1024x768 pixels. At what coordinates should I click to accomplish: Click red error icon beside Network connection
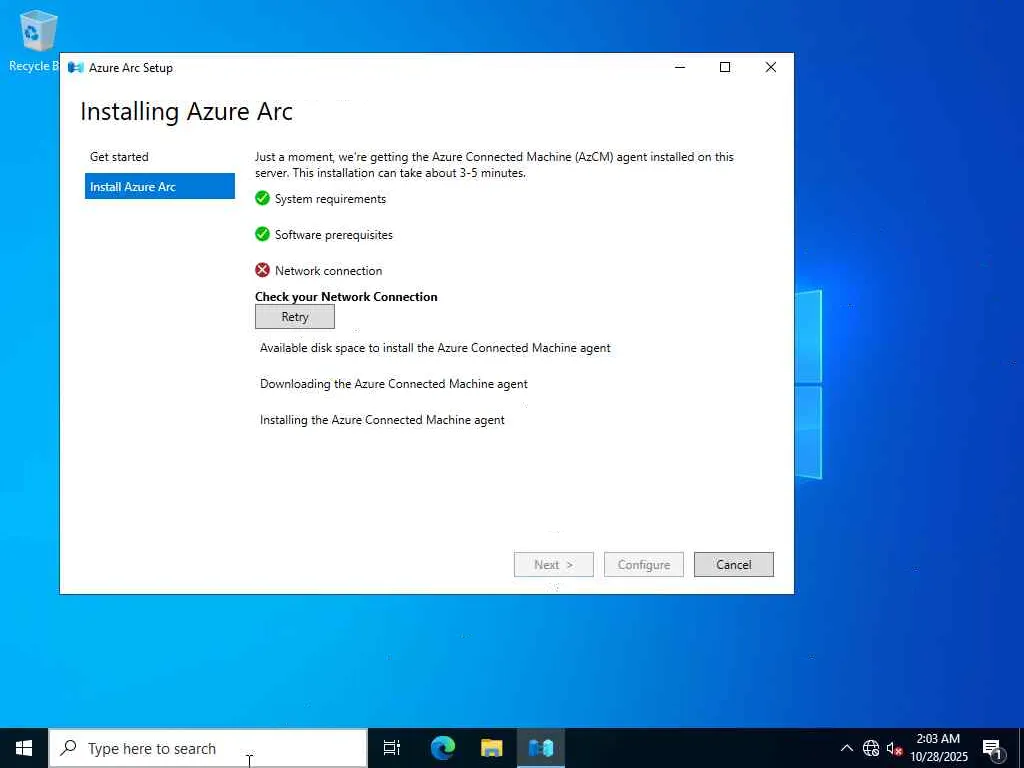pos(263,270)
